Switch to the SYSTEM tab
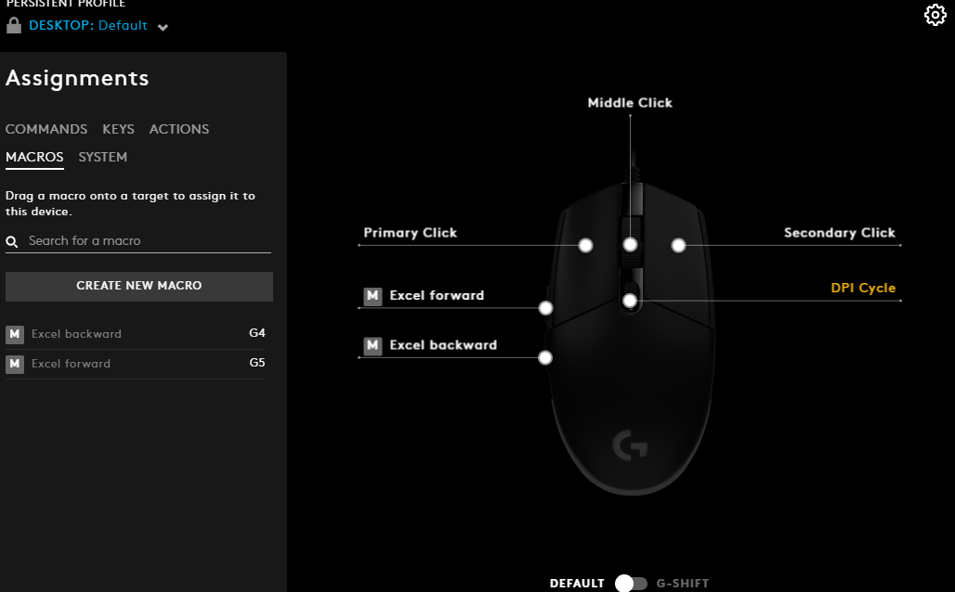This screenshot has height=592, width=955. [103, 157]
